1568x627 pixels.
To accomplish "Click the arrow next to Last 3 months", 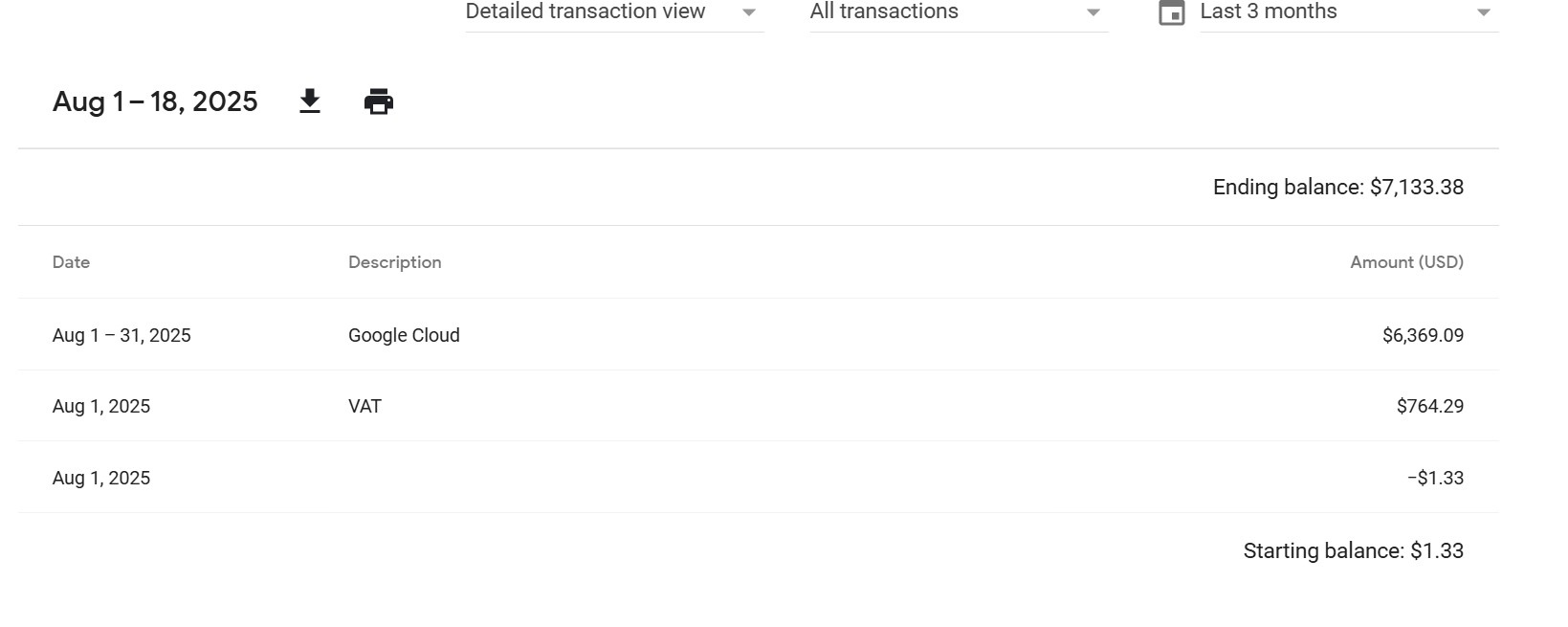I will (x=1484, y=12).
